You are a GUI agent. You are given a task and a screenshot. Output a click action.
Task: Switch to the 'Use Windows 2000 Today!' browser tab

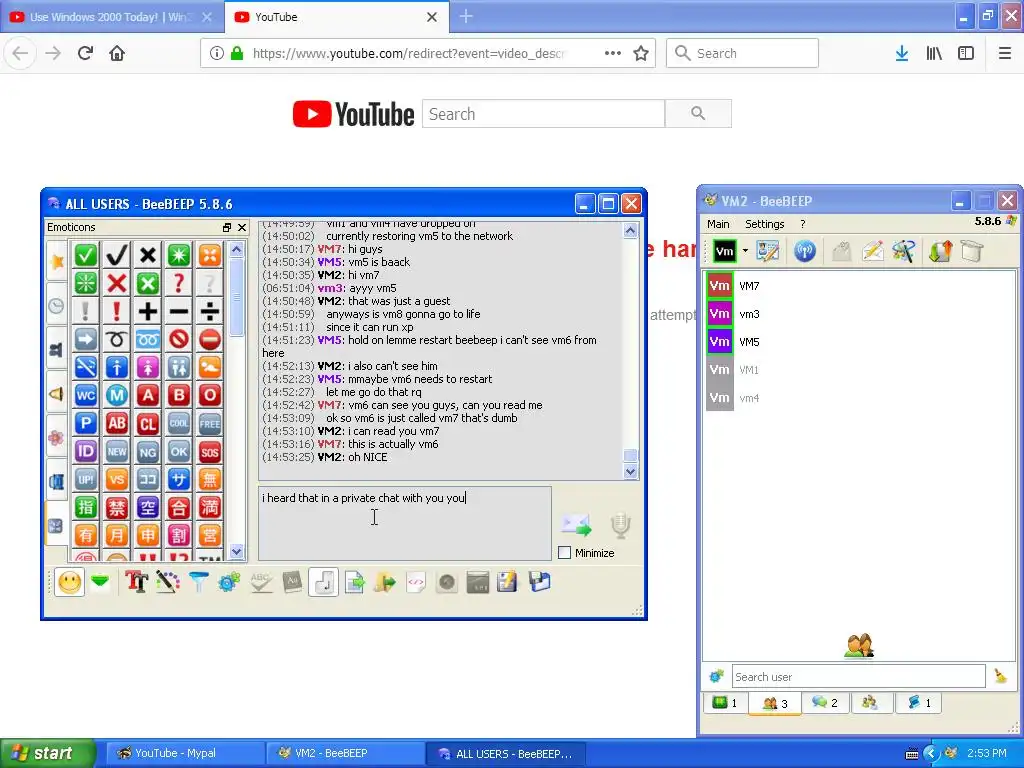112,17
